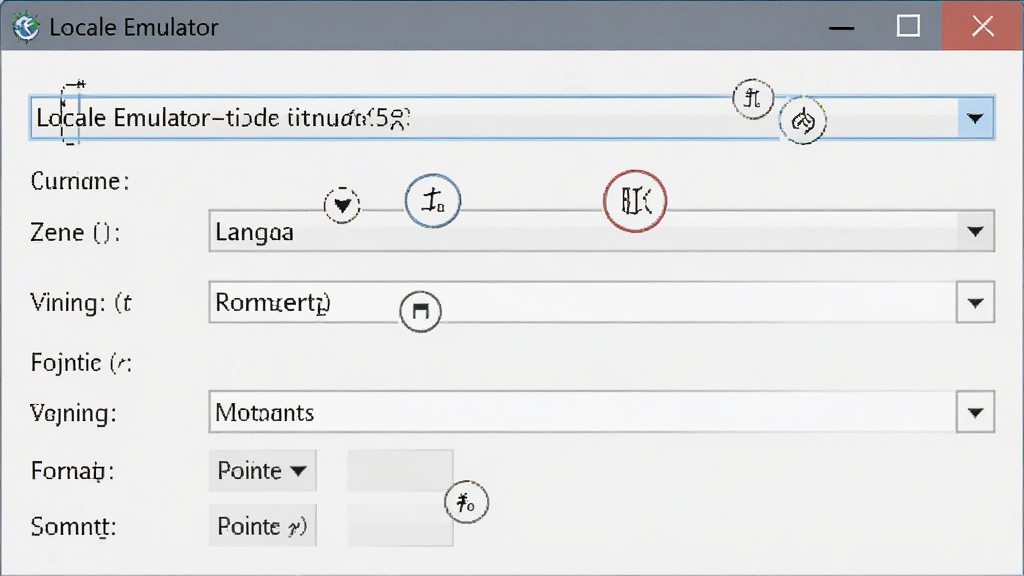Expand the Langoa dropdown arrow
1024x576 pixels.
tap(976, 231)
